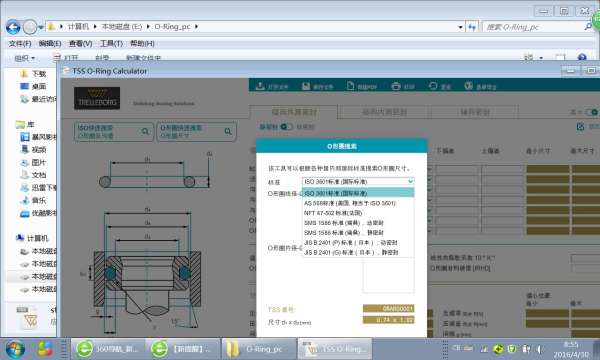Image resolution: width=600 pixels, height=360 pixels.
Task: Open the View (查看) menu in Explorer
Action: click(80, 44)
